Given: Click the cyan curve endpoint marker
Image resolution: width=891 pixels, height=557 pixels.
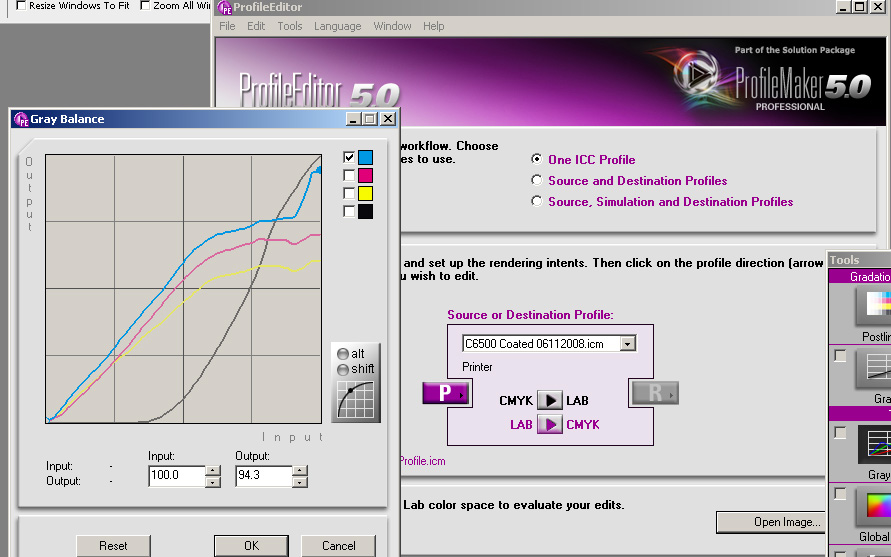Looking at the screenshot, I should [x=319, y=169].
